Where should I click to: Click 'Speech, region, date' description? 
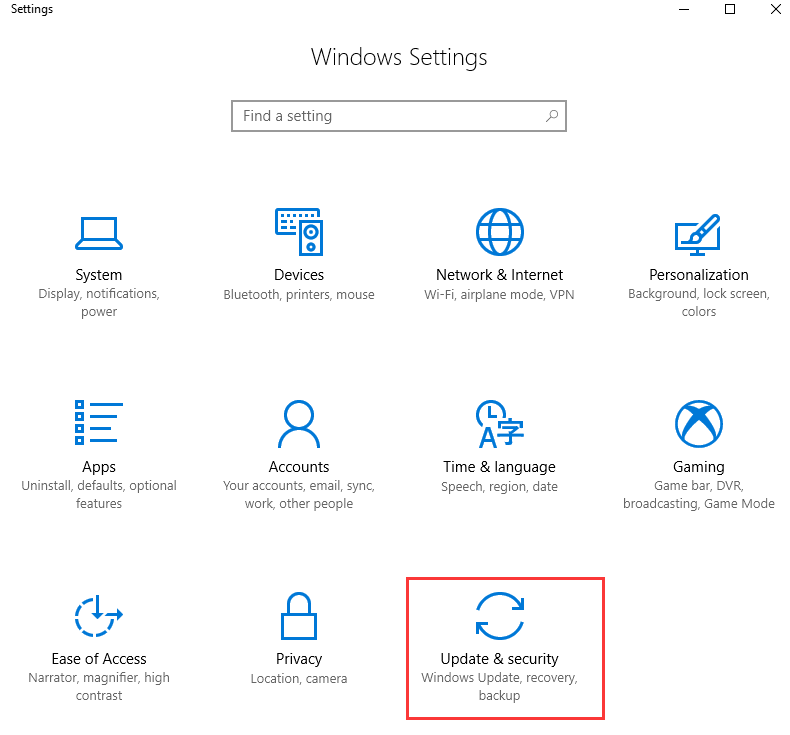coord(499,487)
